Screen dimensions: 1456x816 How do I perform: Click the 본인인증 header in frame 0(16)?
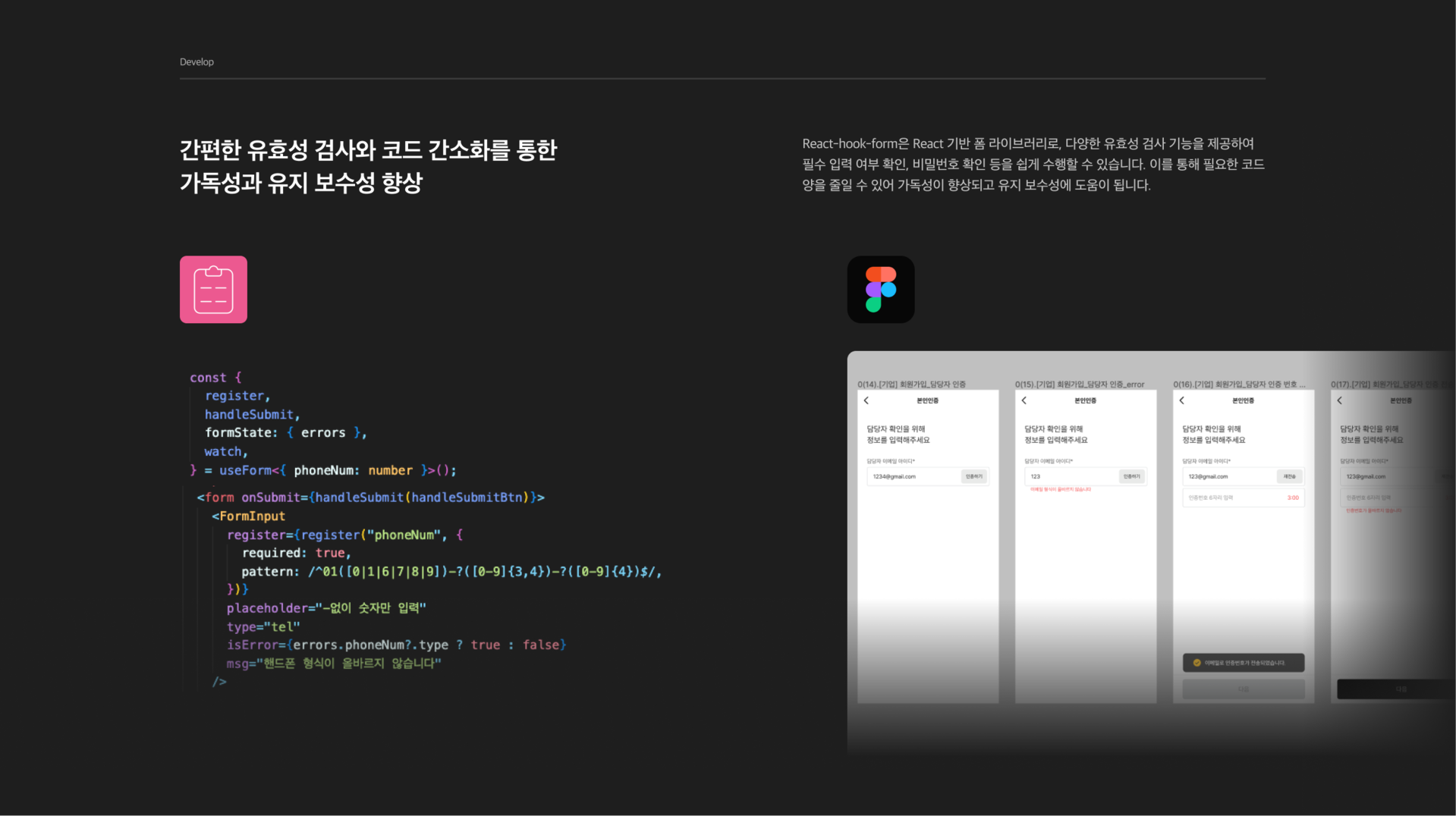[1243, 400]
